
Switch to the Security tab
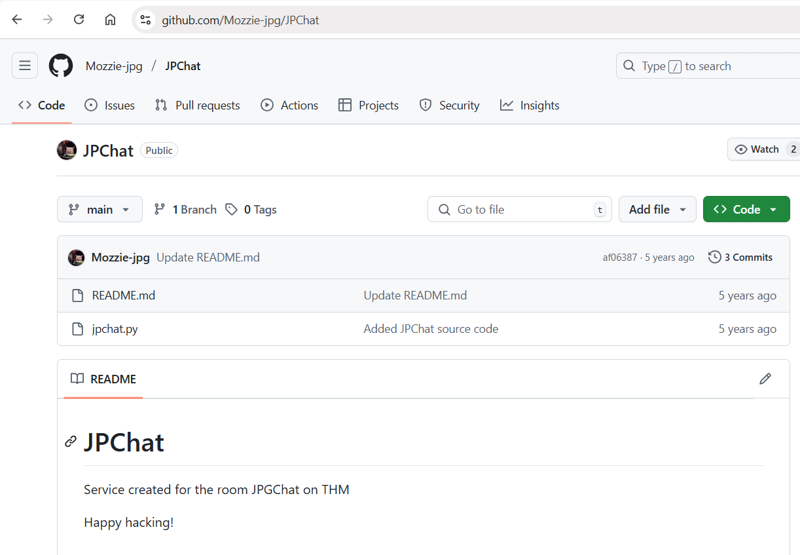(x=449, y=106)
